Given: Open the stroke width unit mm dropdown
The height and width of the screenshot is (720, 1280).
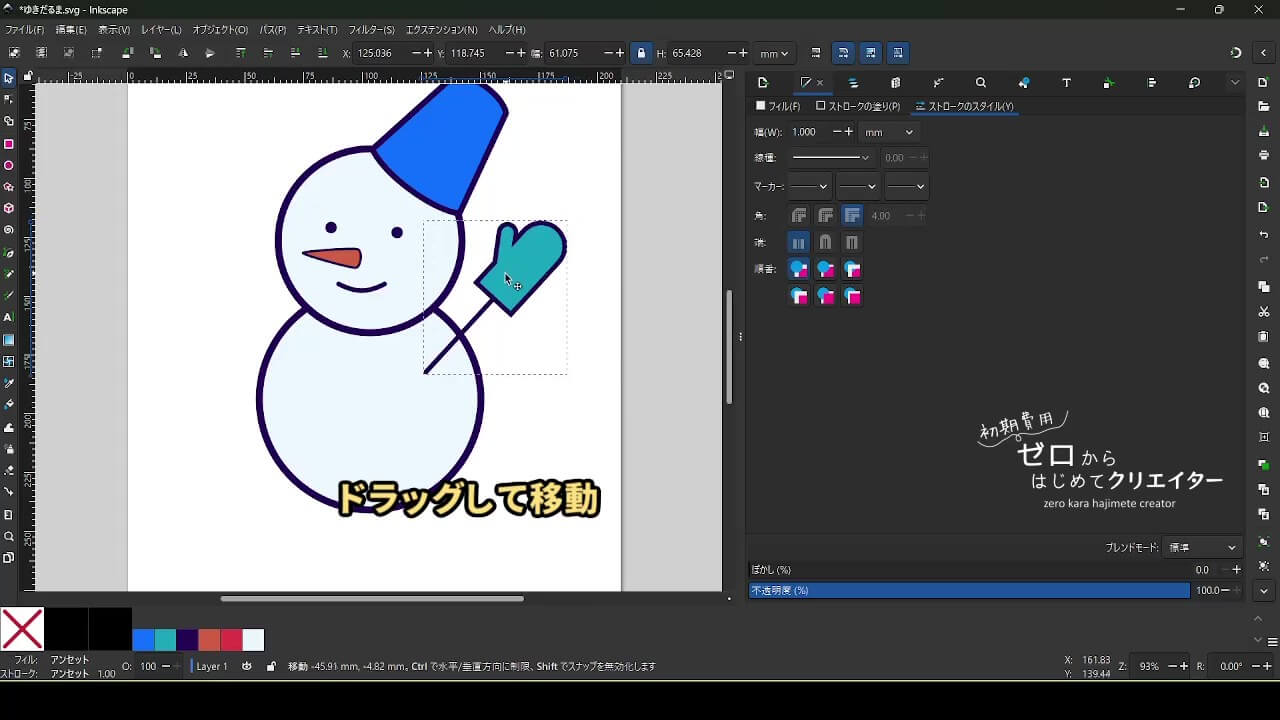Looking at the screenshot, I should pos(889,132).
